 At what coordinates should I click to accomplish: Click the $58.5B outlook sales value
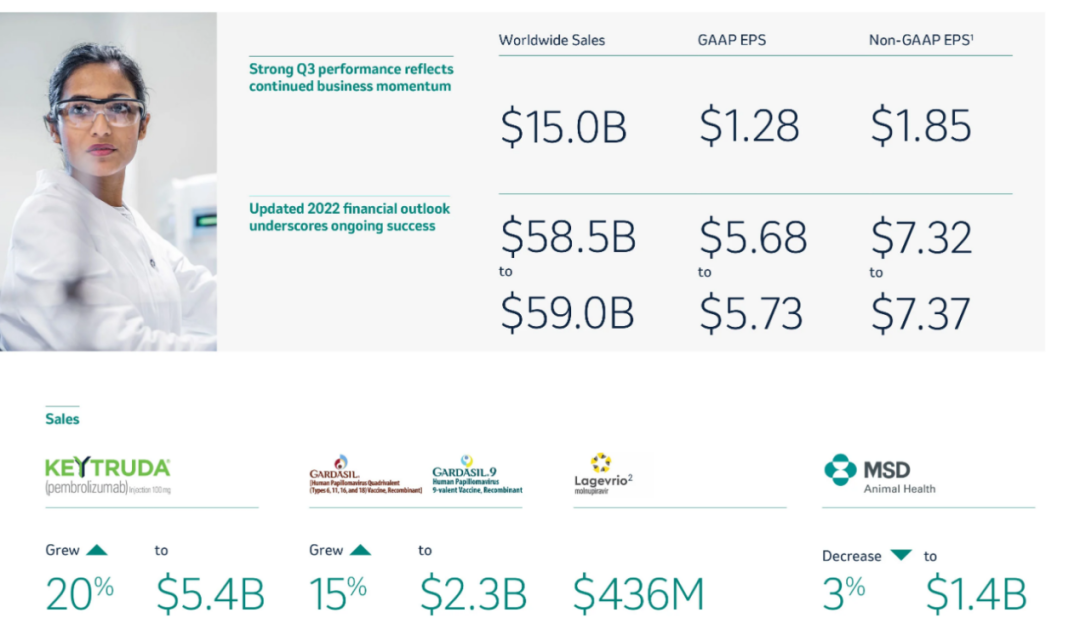tap(568, 236)
